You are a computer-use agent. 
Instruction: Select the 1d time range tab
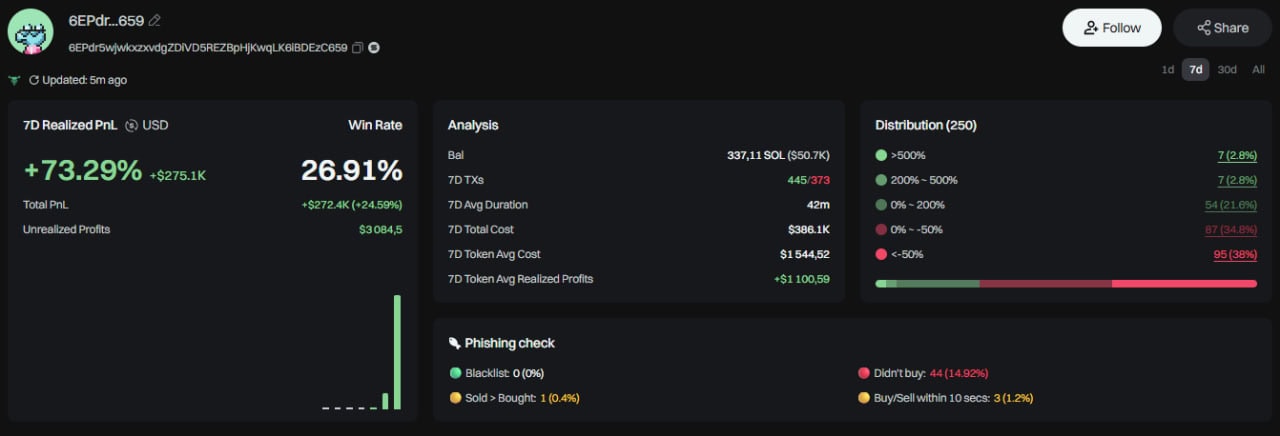tap(1167, 70)
